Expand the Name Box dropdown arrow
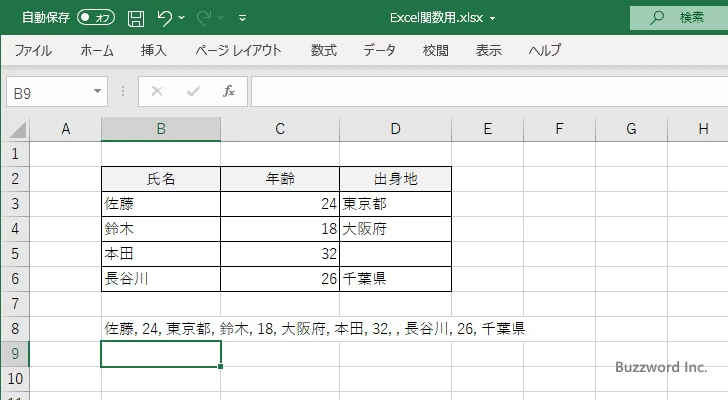This screenshot has width=728, height=400. coord(98,91)
